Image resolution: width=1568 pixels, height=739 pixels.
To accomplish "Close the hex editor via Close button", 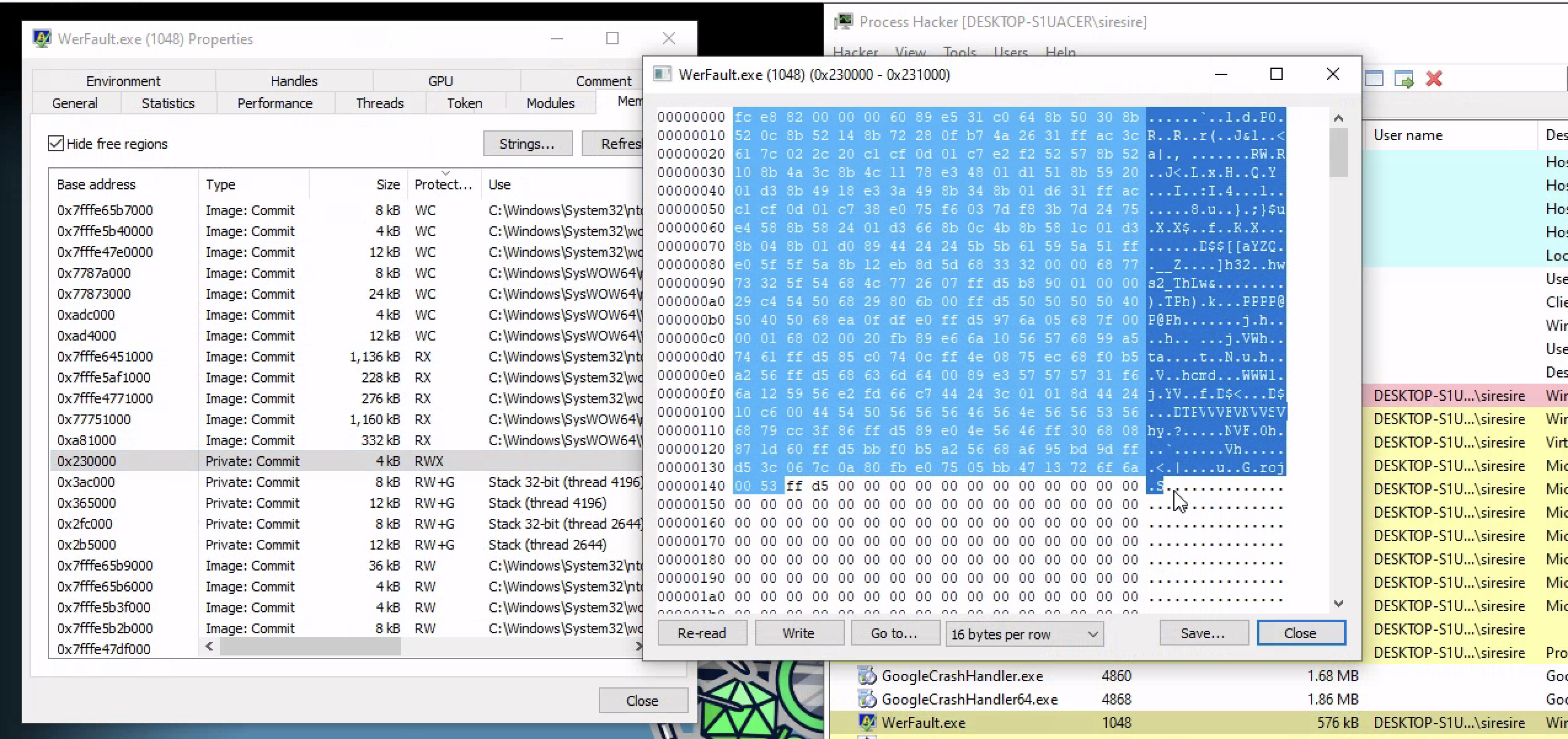I will 1301,633.
